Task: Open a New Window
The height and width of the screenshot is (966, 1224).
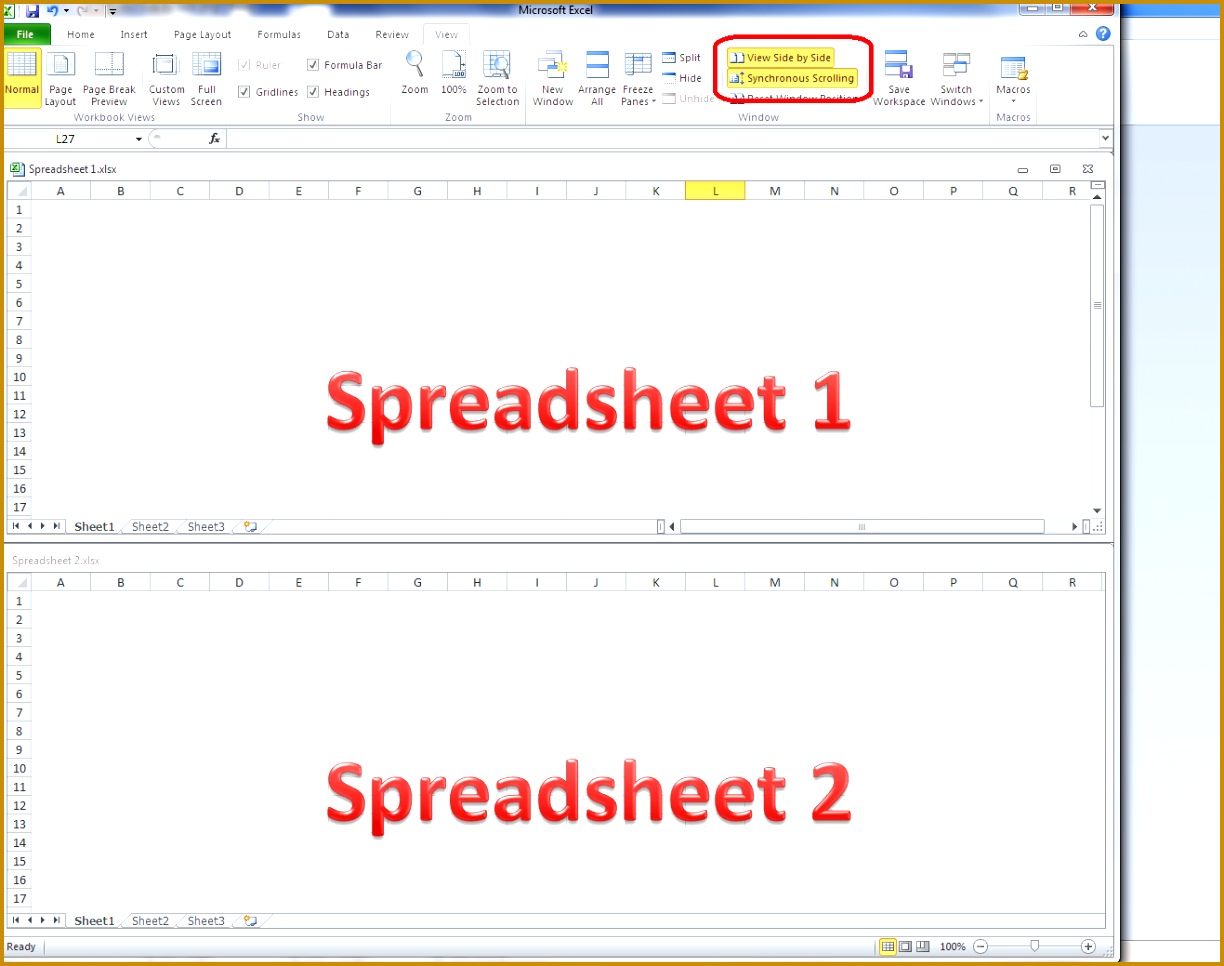Action: point(553,79)
